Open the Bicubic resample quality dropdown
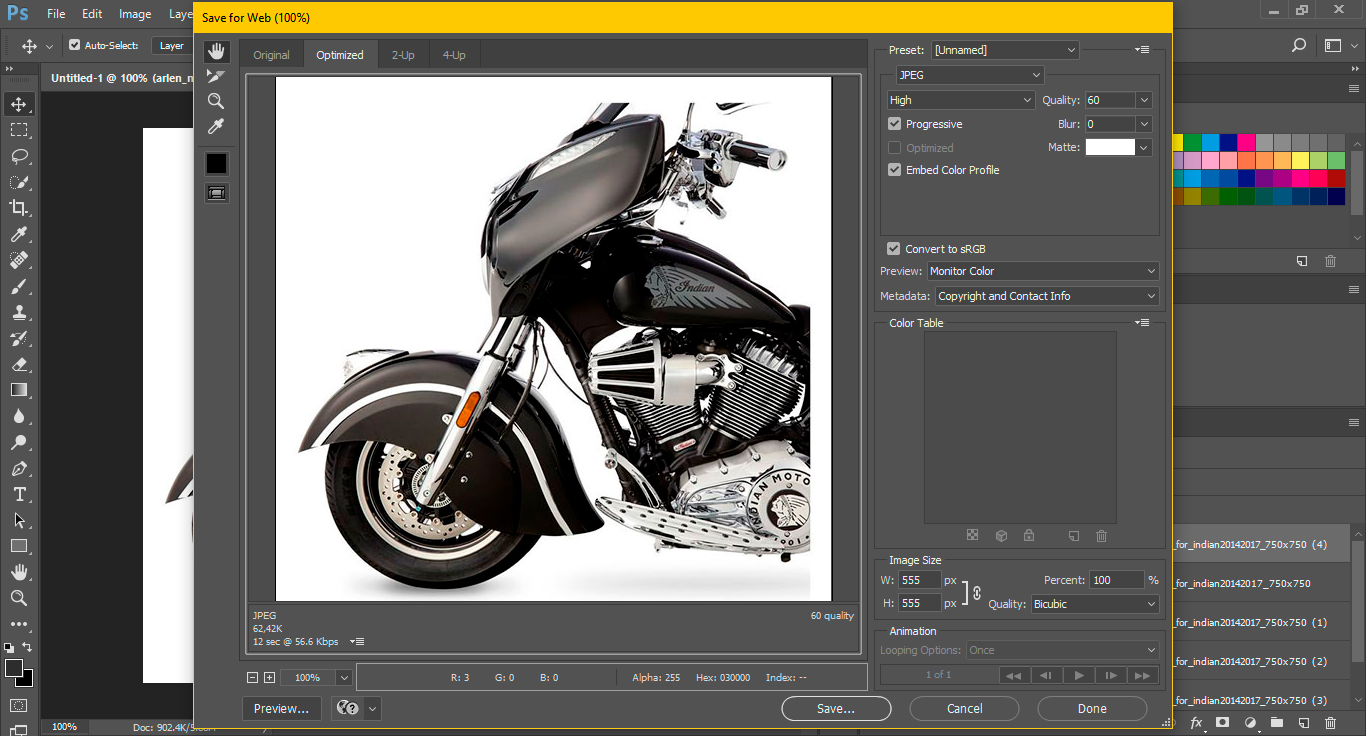 point(1095,604)
